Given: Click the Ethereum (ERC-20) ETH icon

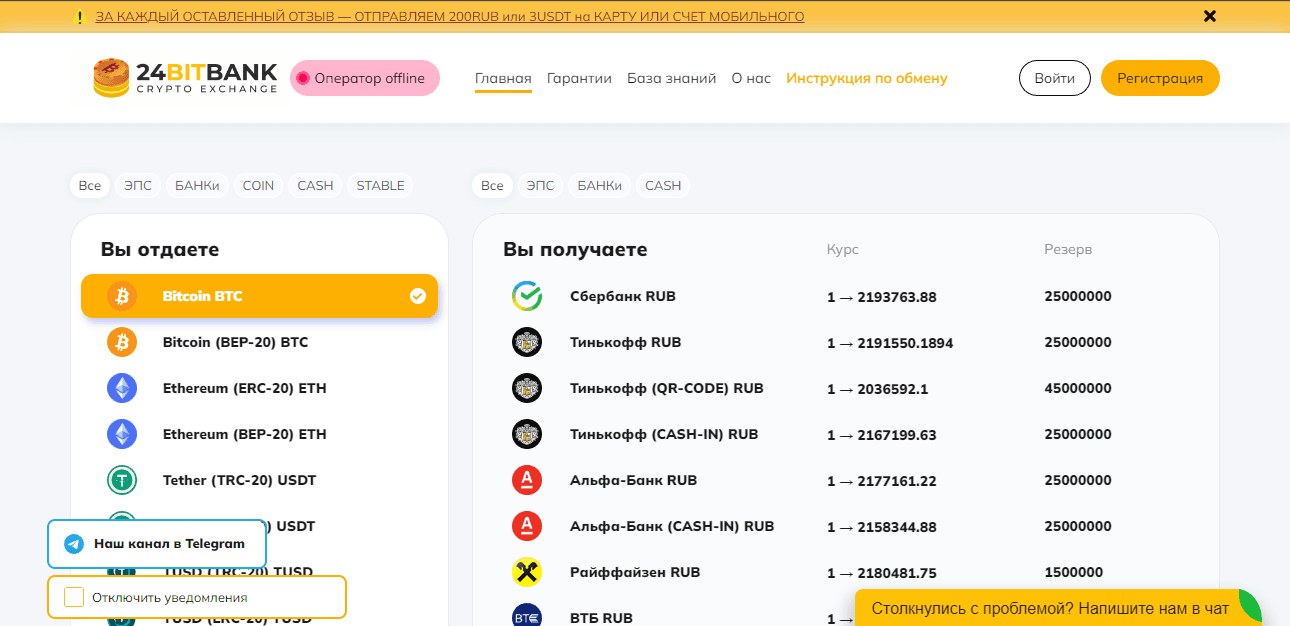Looking at the screenshot, I should 122,388.
